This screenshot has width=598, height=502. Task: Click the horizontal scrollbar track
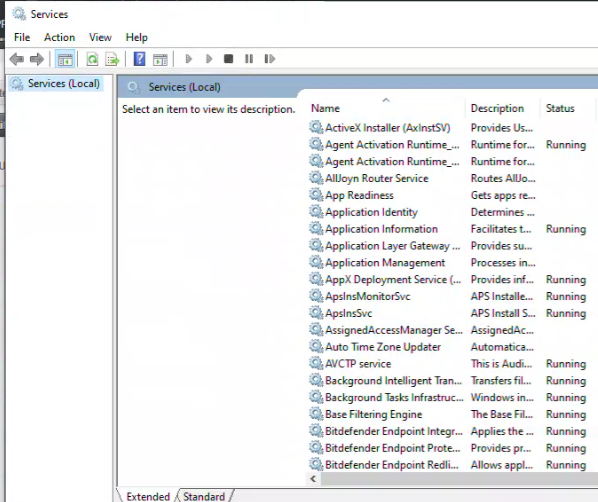tap(459, 479)
